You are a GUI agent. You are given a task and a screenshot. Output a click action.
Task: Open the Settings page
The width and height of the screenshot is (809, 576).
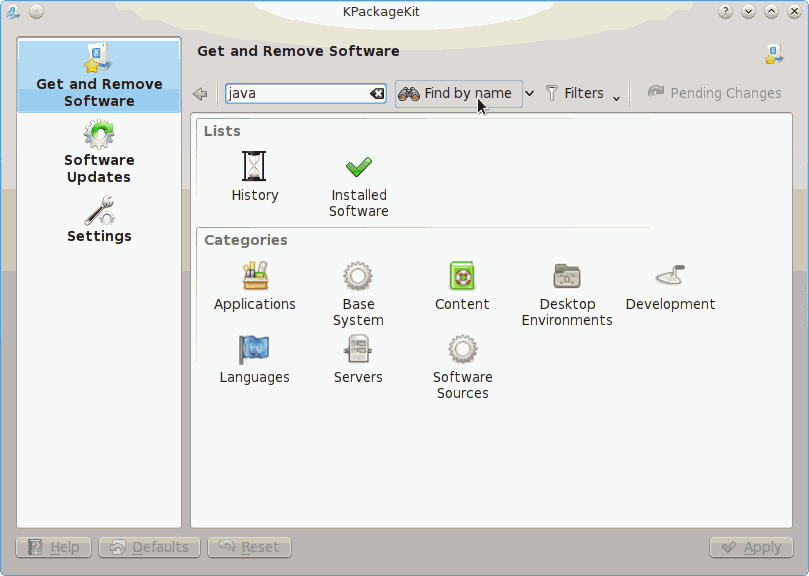pos(99,219)
